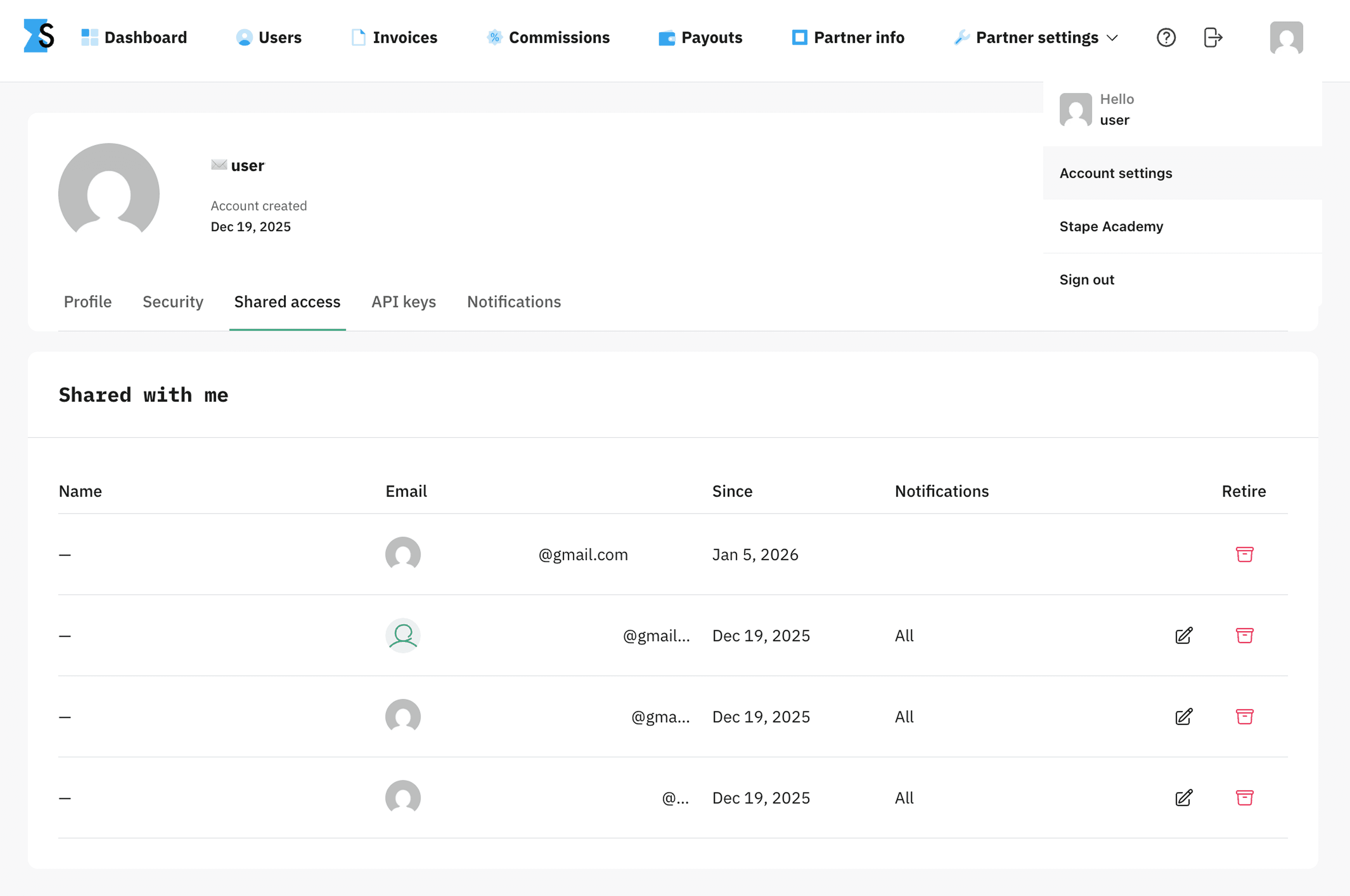Click the Stape logo
This screenshot has width=1350, height=896.
[38, 36]
